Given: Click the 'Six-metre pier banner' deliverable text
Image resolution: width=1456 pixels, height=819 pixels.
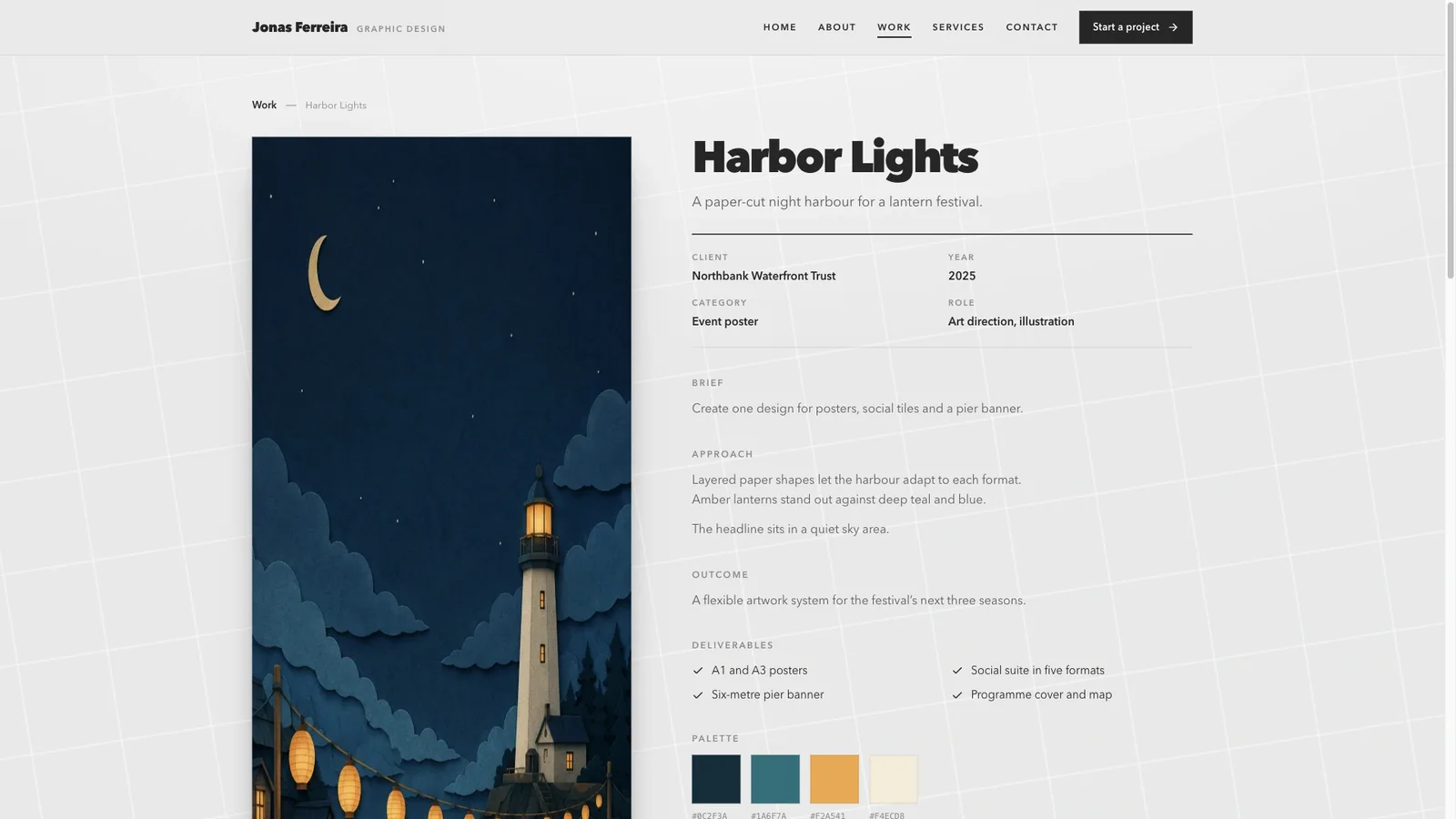Looking at the screenshot, I should click(767, 695).
